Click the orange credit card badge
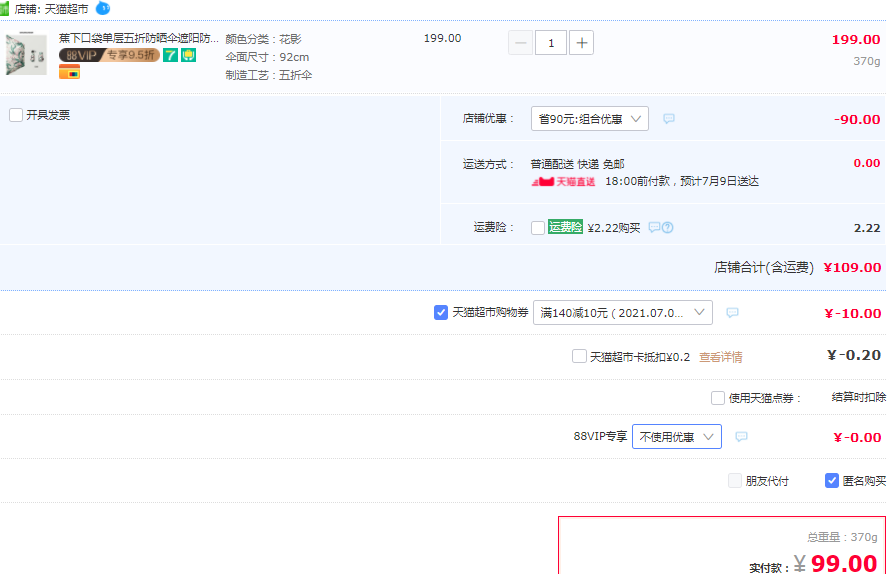The image size is (890, 574). tap(69, 72)
